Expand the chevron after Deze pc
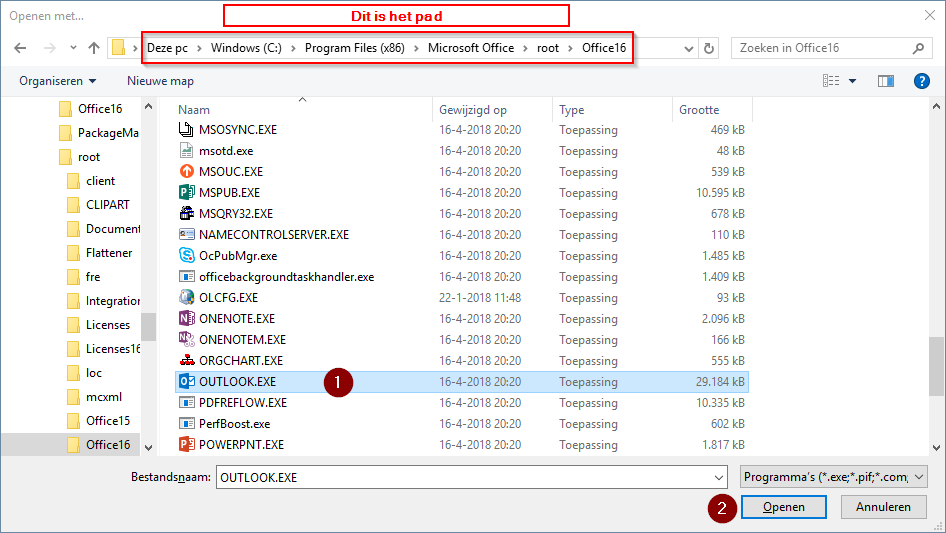The image size is (946, 533). point(199,48)
